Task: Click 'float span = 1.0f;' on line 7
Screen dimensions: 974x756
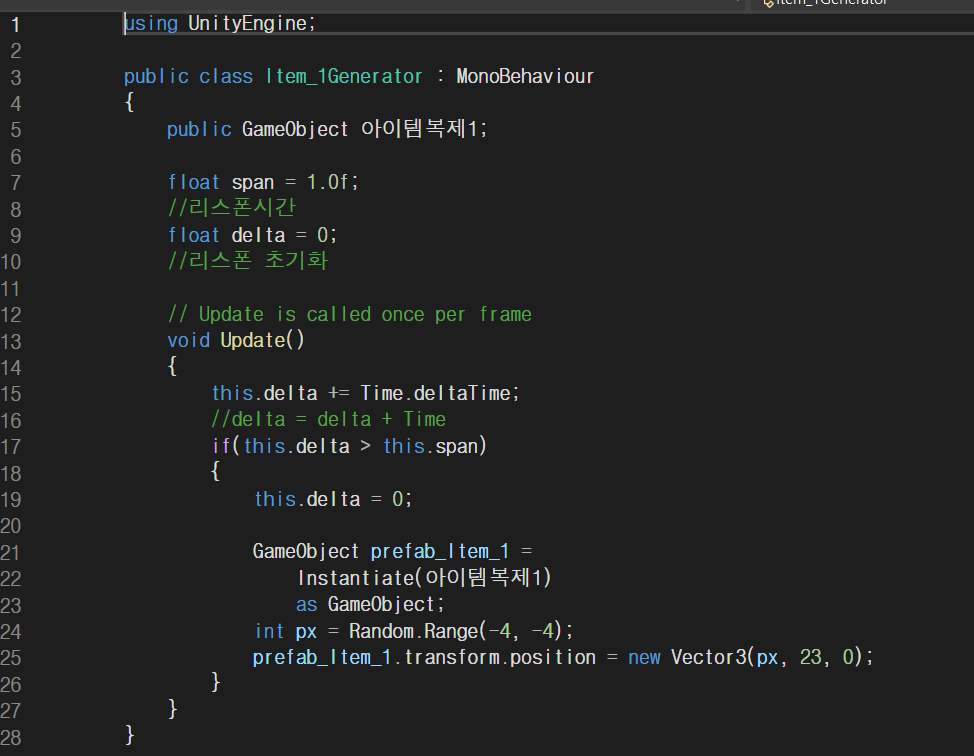Action: tap(263, 183)
